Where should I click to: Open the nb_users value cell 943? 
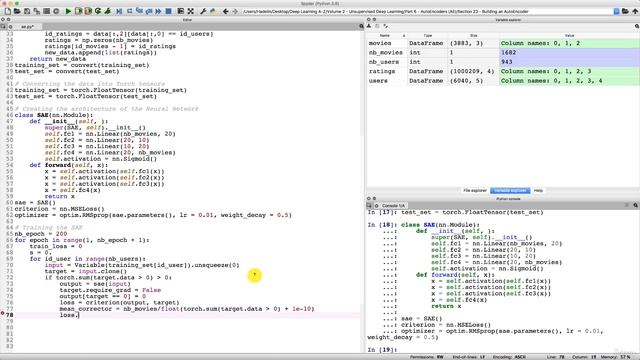pyautogui.click(x=569, y=62)
